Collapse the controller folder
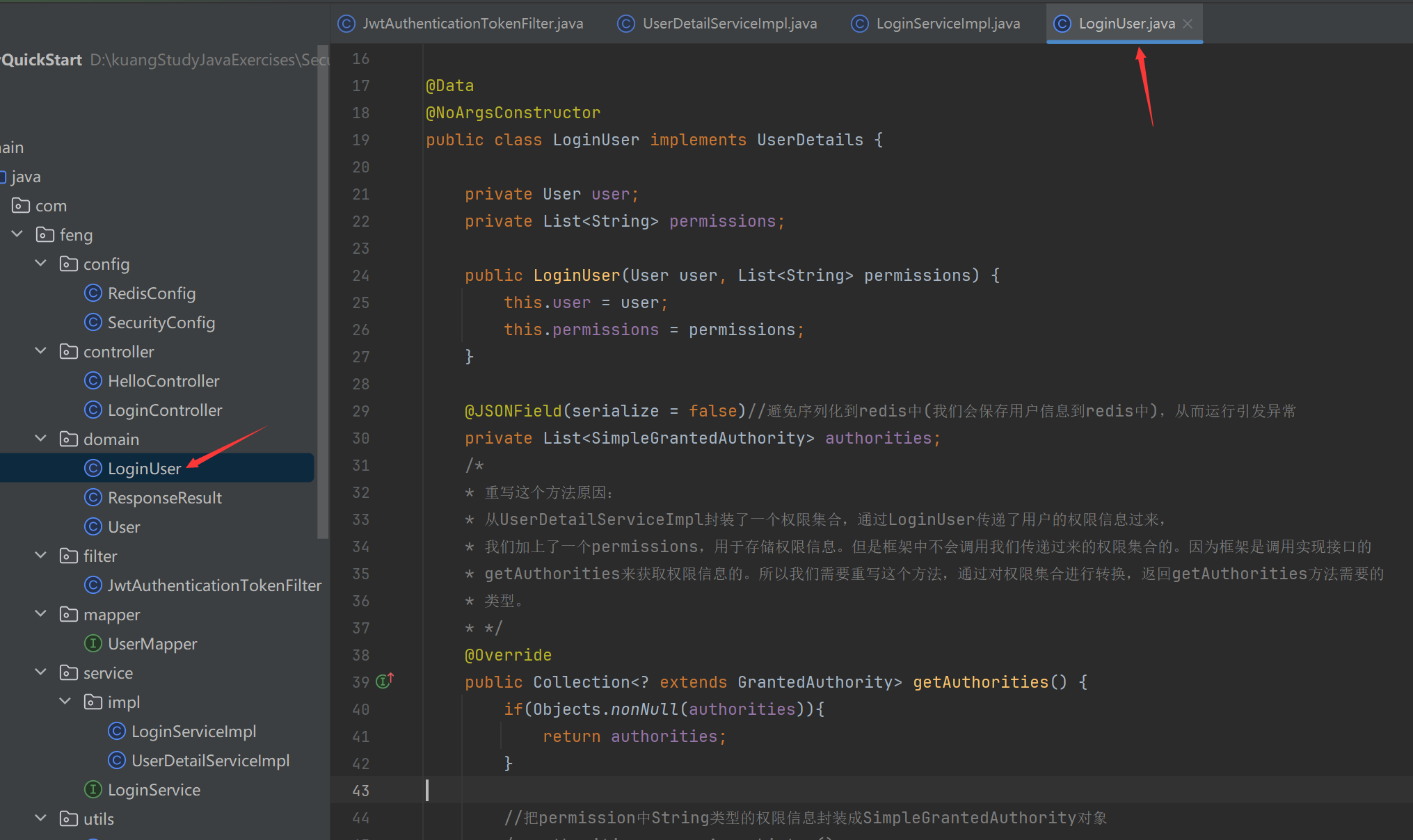This screenshot has height=840, width=1413. coord(41,351)
